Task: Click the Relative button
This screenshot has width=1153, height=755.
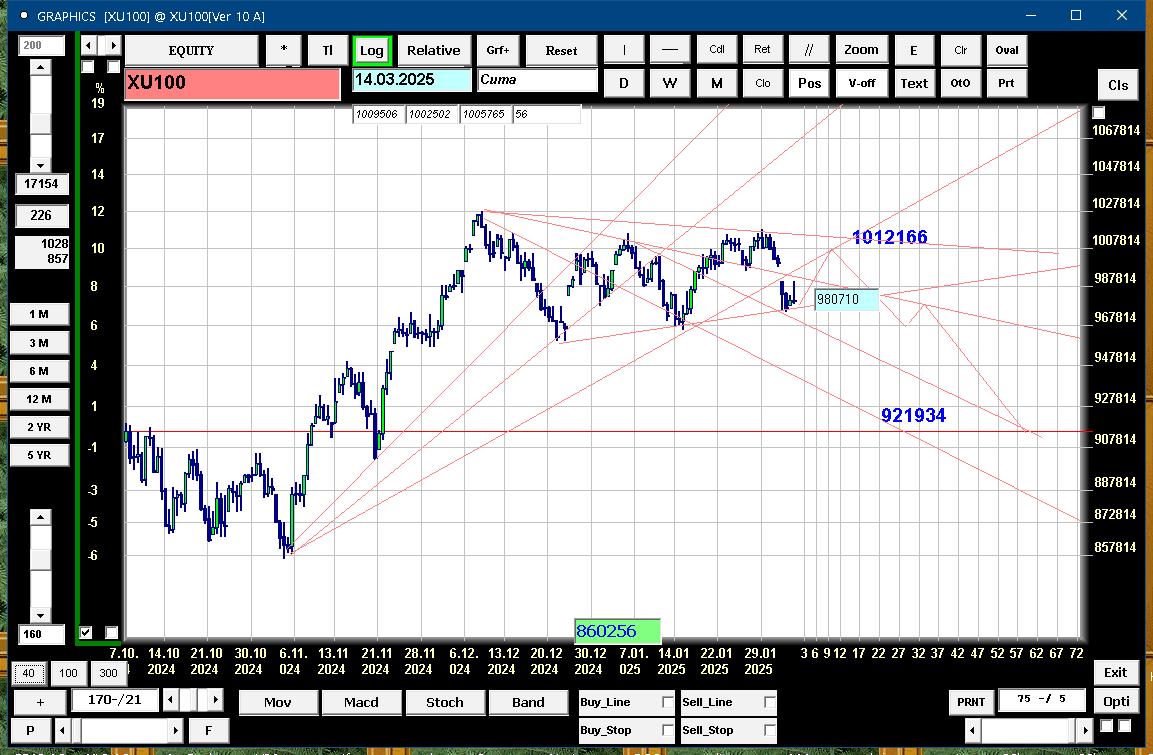Action: pos(434,50)
